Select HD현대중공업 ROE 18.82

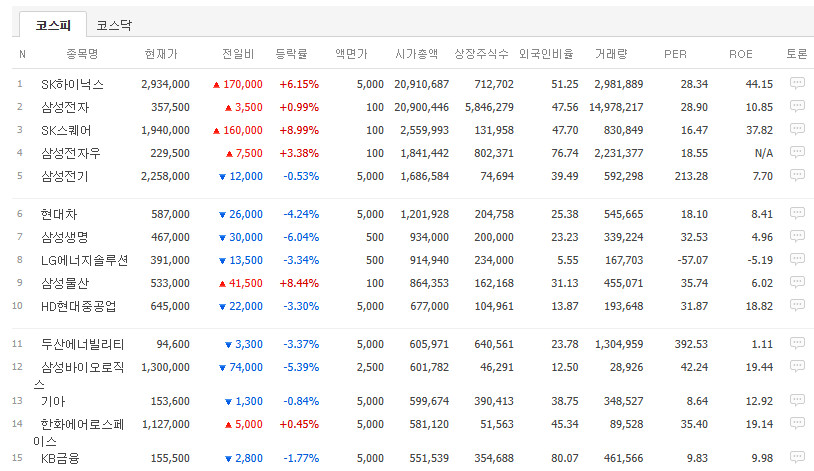point(759,306)
